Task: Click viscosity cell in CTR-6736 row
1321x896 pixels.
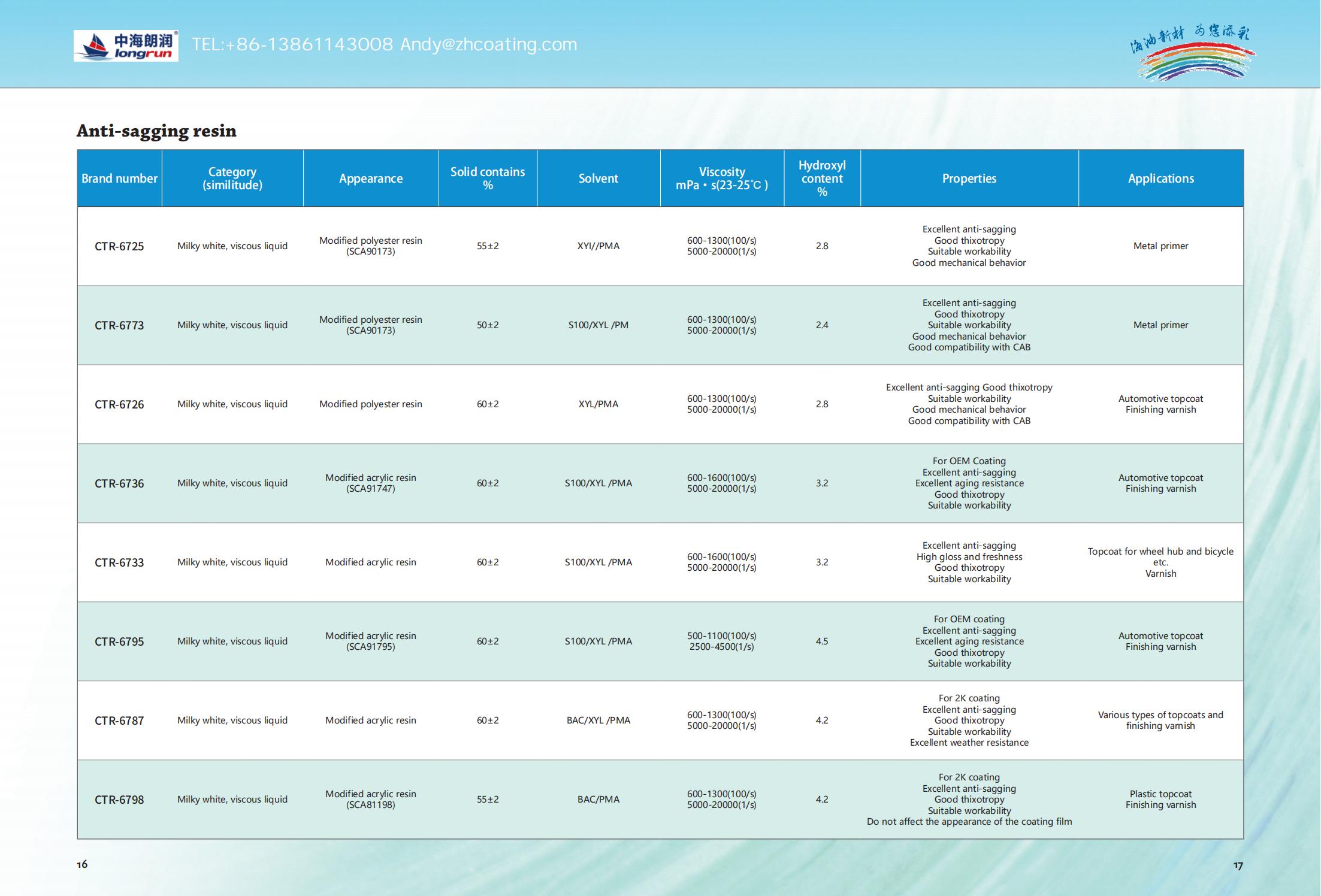Action: click(722, 483)
